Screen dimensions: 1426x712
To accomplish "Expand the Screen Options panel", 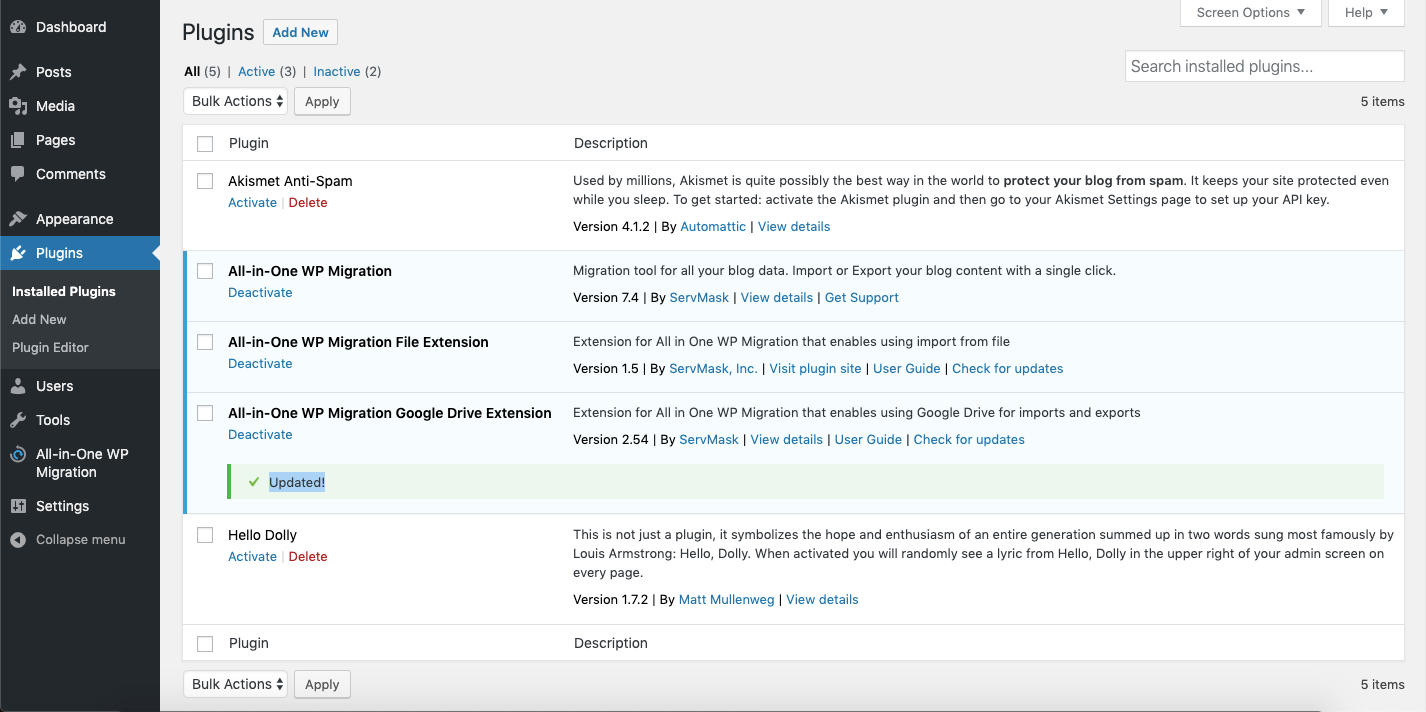I will coord(1251,13).
